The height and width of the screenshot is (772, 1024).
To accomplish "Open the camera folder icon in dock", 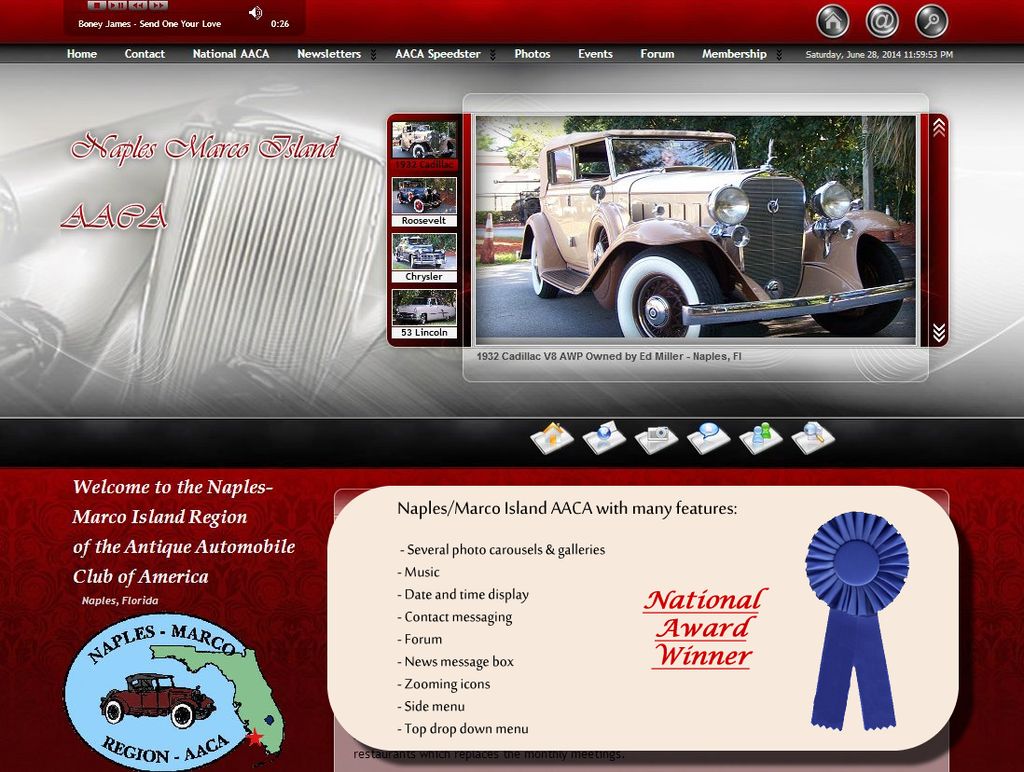I will pyautogui.click(x=656, y=437).
